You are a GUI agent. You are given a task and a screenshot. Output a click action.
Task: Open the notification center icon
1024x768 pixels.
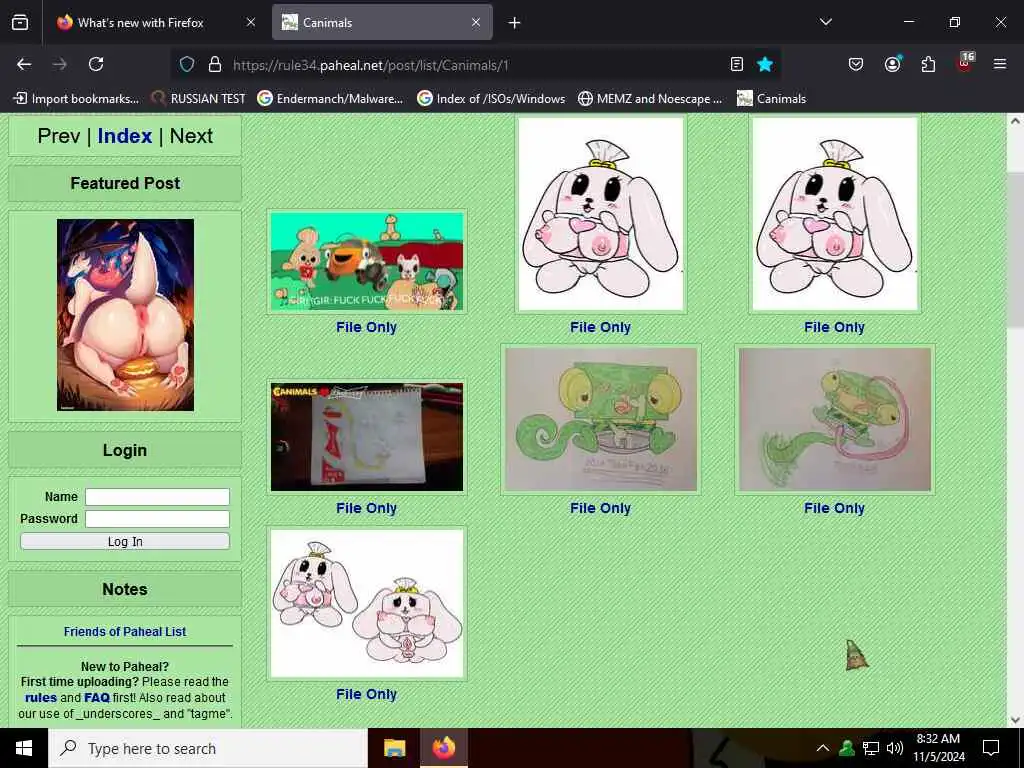coord(991,748)
